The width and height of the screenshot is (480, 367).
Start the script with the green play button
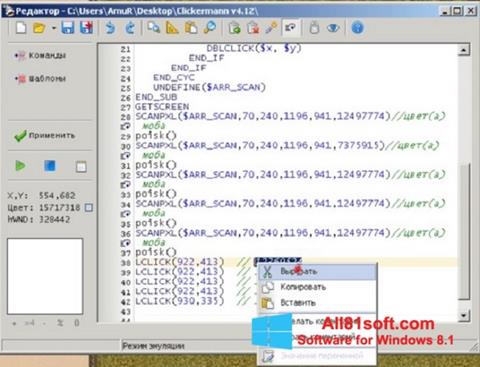point(20,166)
